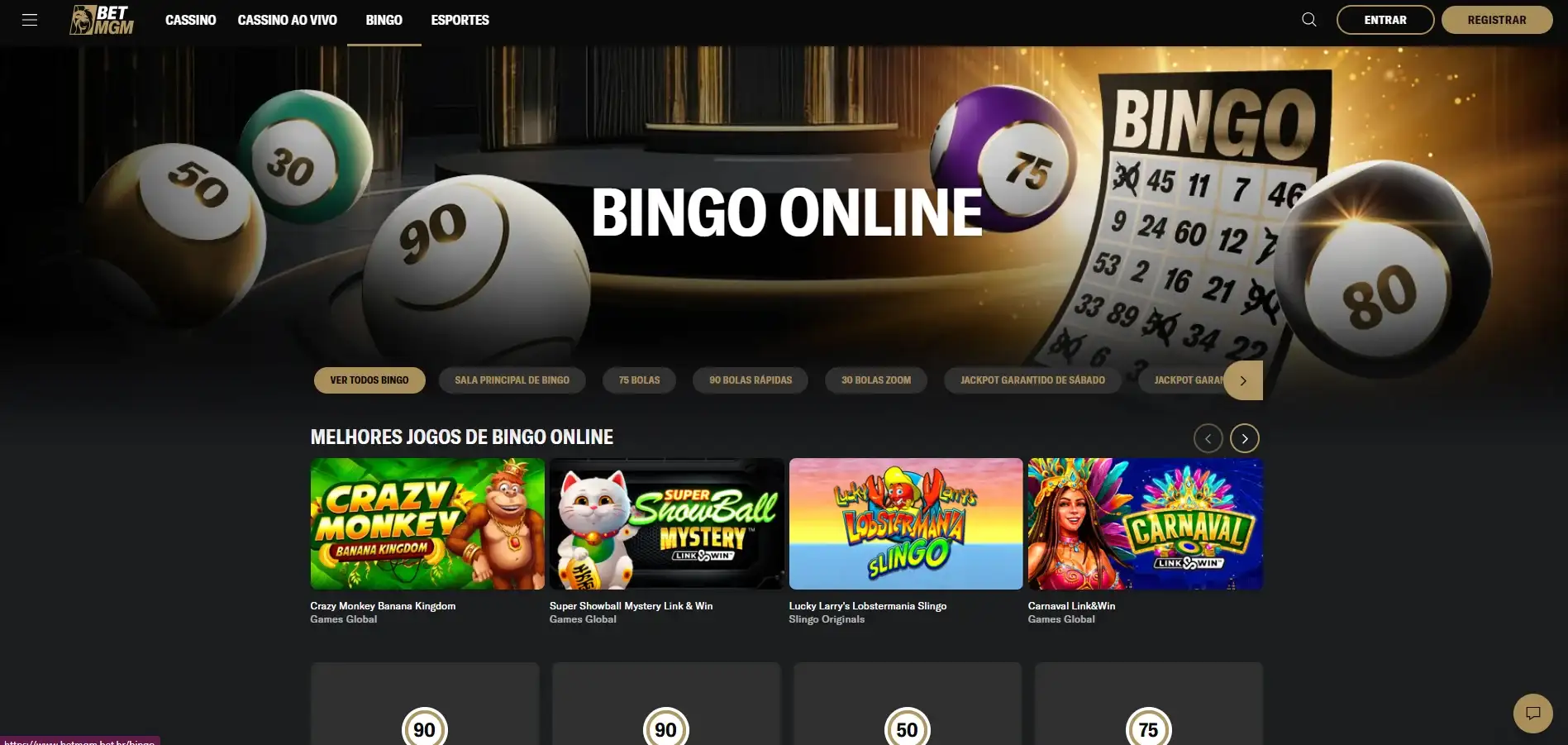The image size is (1568, 745).
Task: Click the second 90-ball badge icon
Action: pos(665,727)
